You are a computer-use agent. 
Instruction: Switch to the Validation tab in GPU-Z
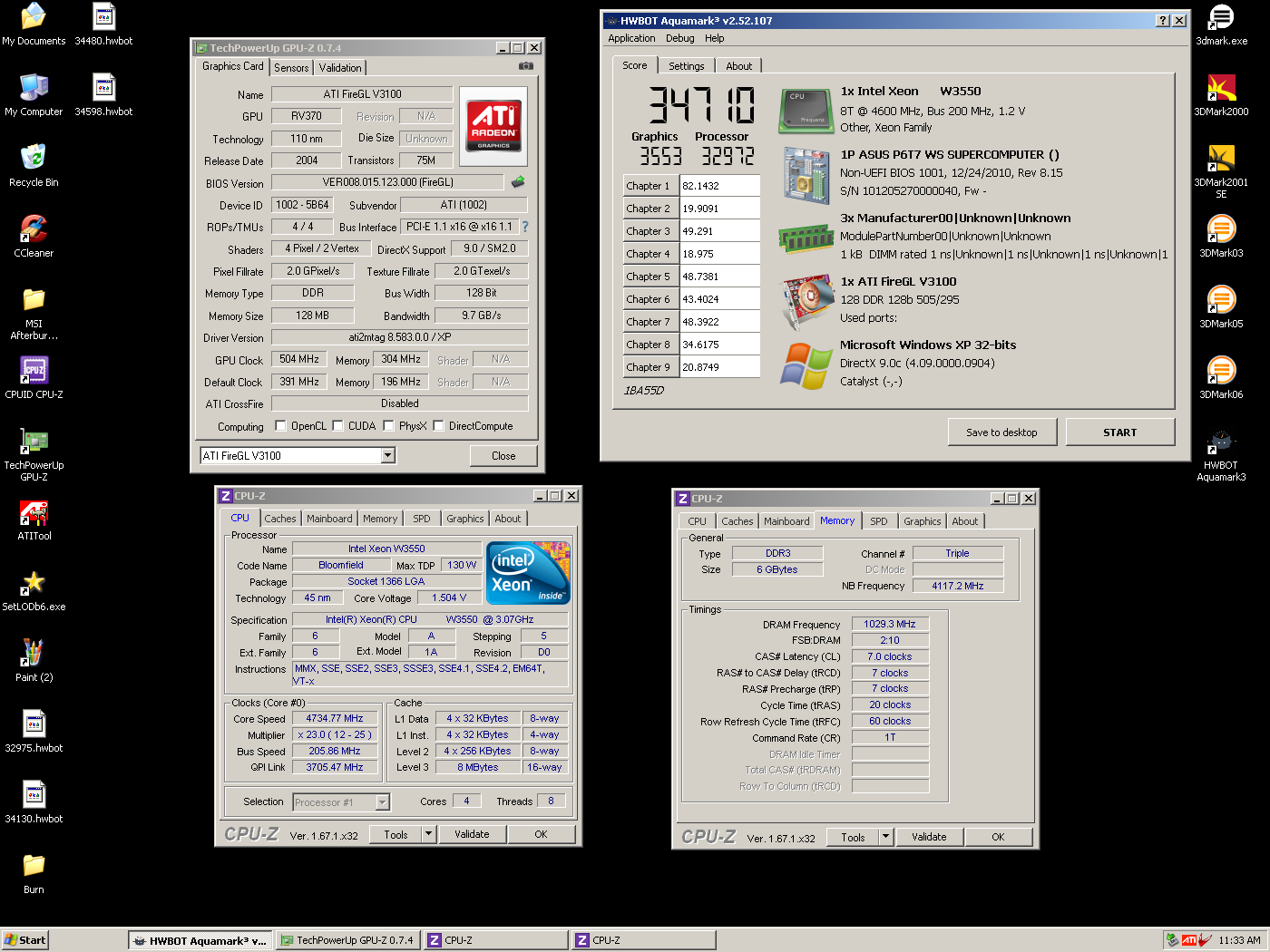click(340, 68)
